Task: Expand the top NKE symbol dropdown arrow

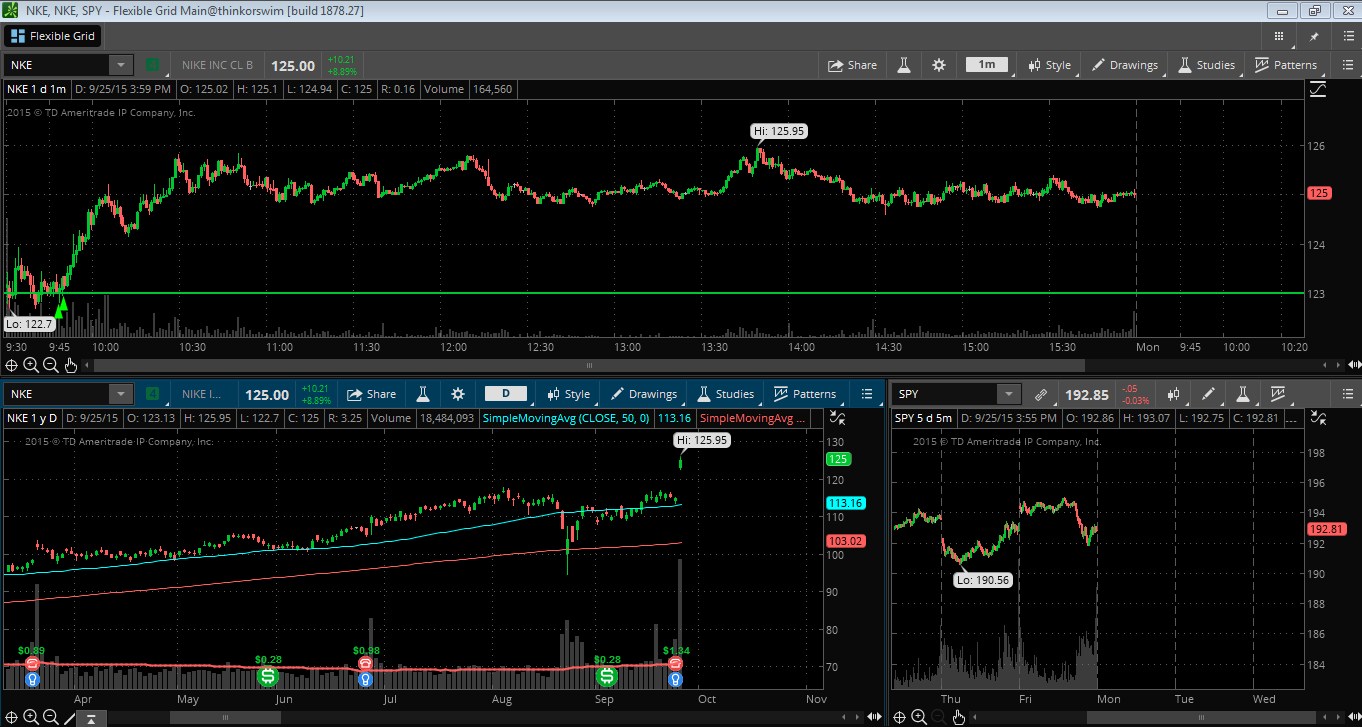Action: pos(121,65)
